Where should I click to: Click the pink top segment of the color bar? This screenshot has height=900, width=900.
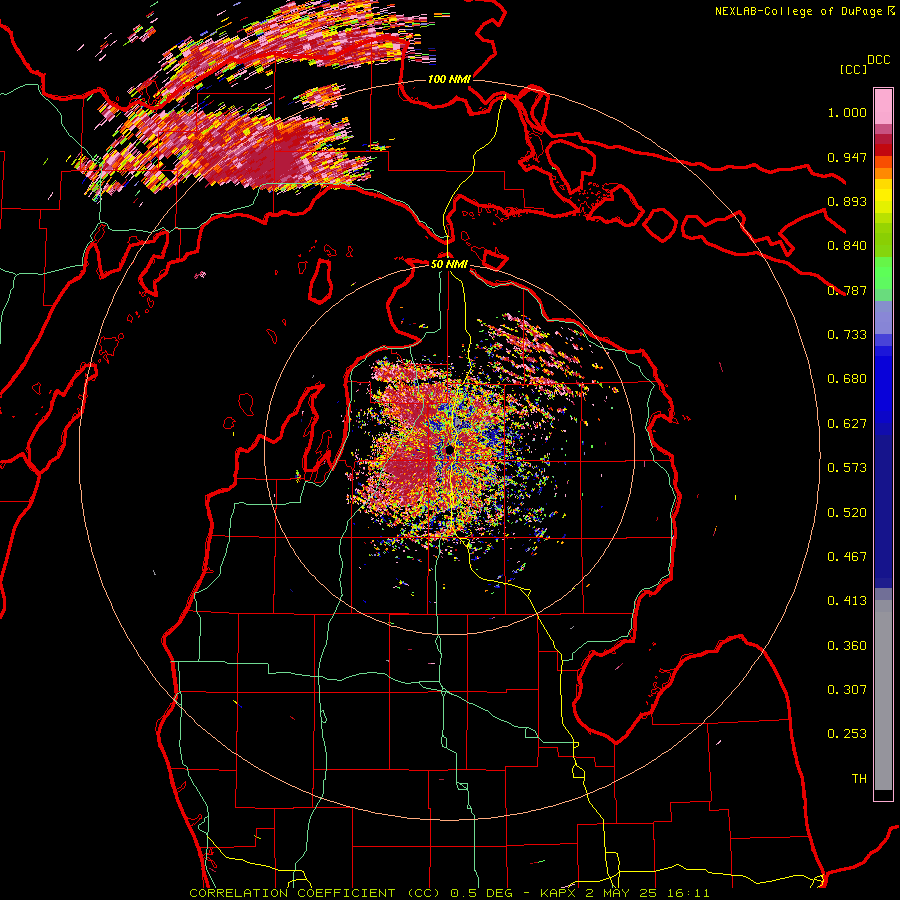pos(883,106)
